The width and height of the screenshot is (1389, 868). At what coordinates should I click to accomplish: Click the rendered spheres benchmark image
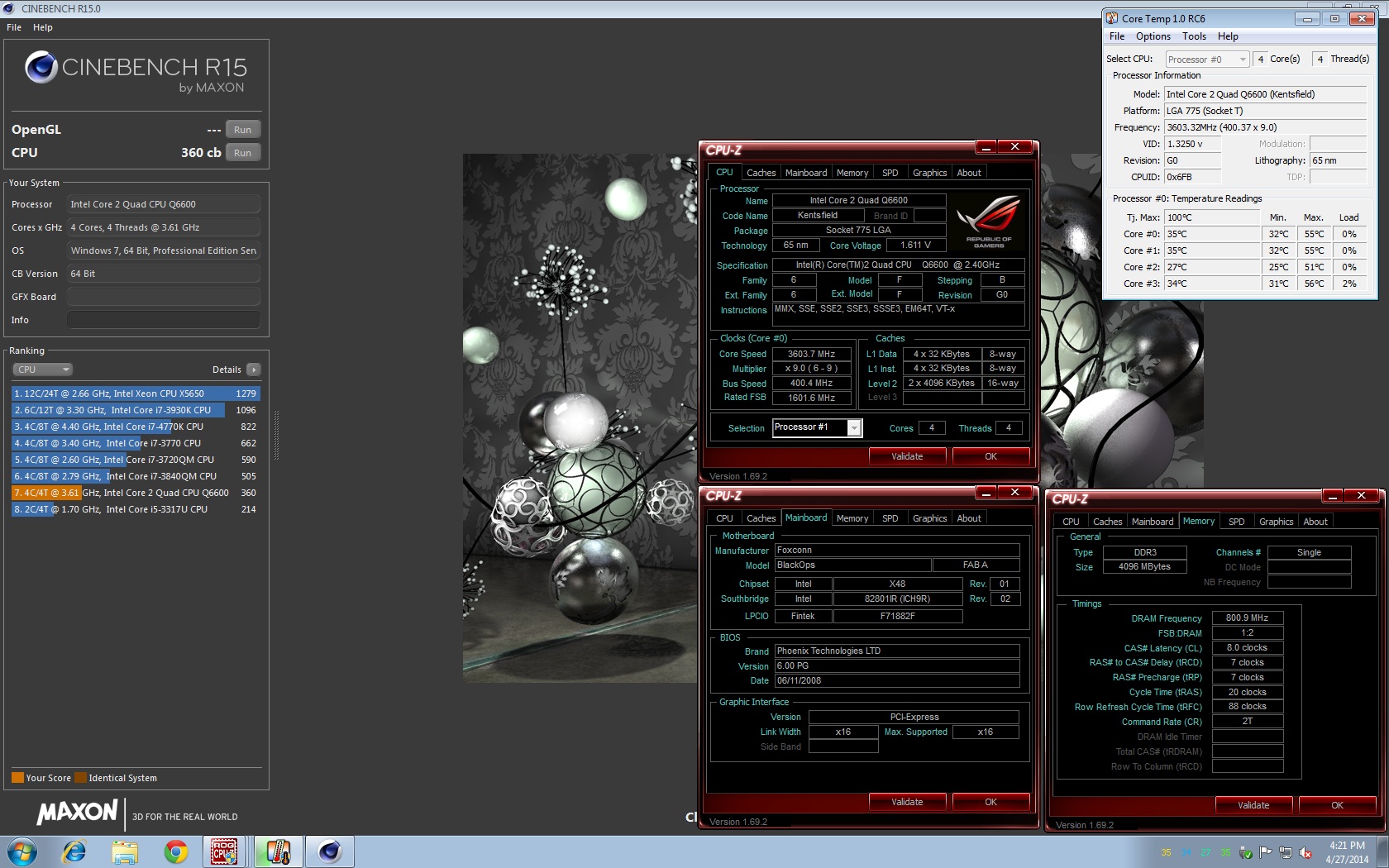tap(580, 418)
